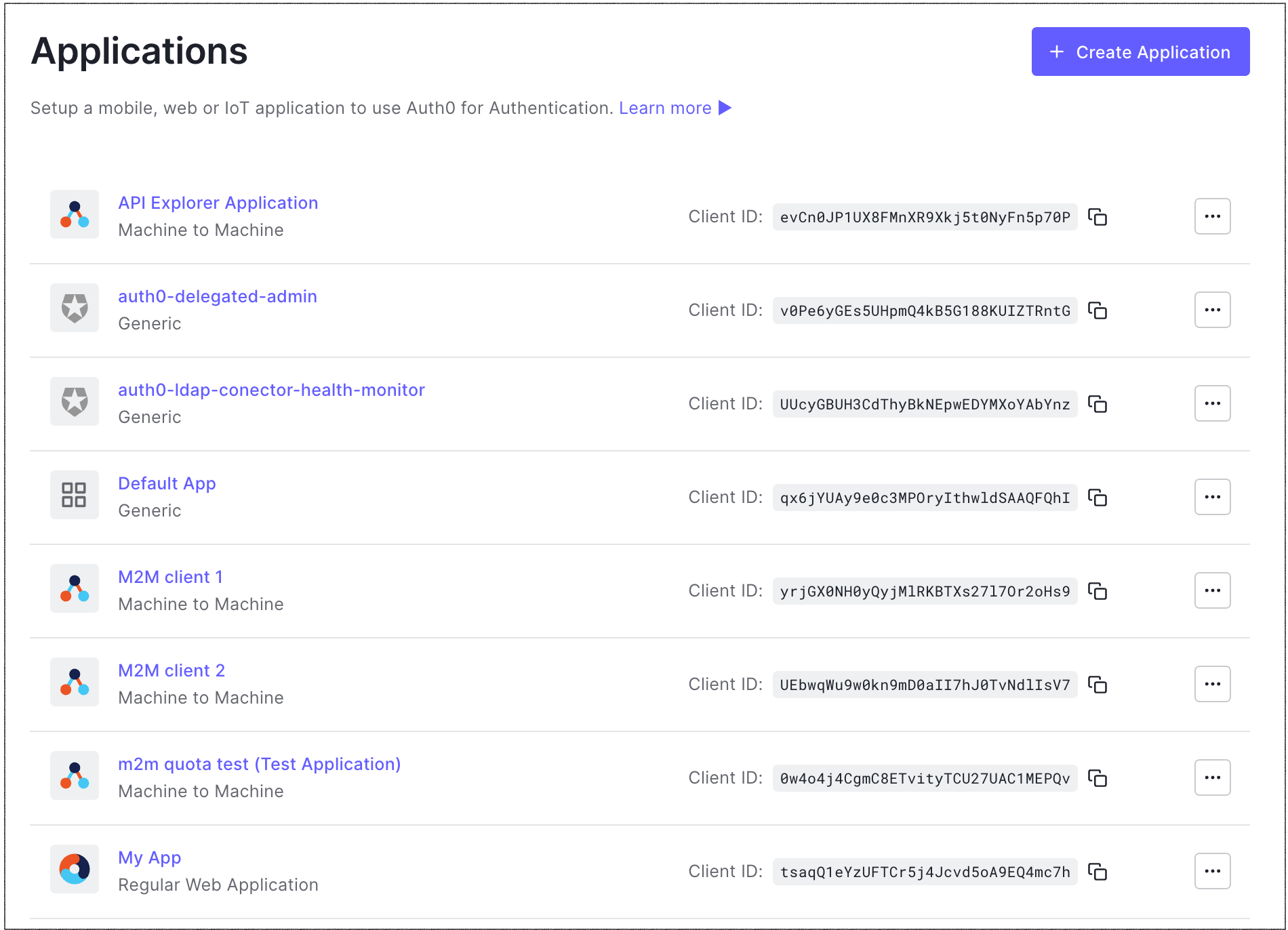Show the actions menu for auth0-ldap-conector-health-monitor
The height and width of the screenshot is (930, 1288).
[1212, 403]
